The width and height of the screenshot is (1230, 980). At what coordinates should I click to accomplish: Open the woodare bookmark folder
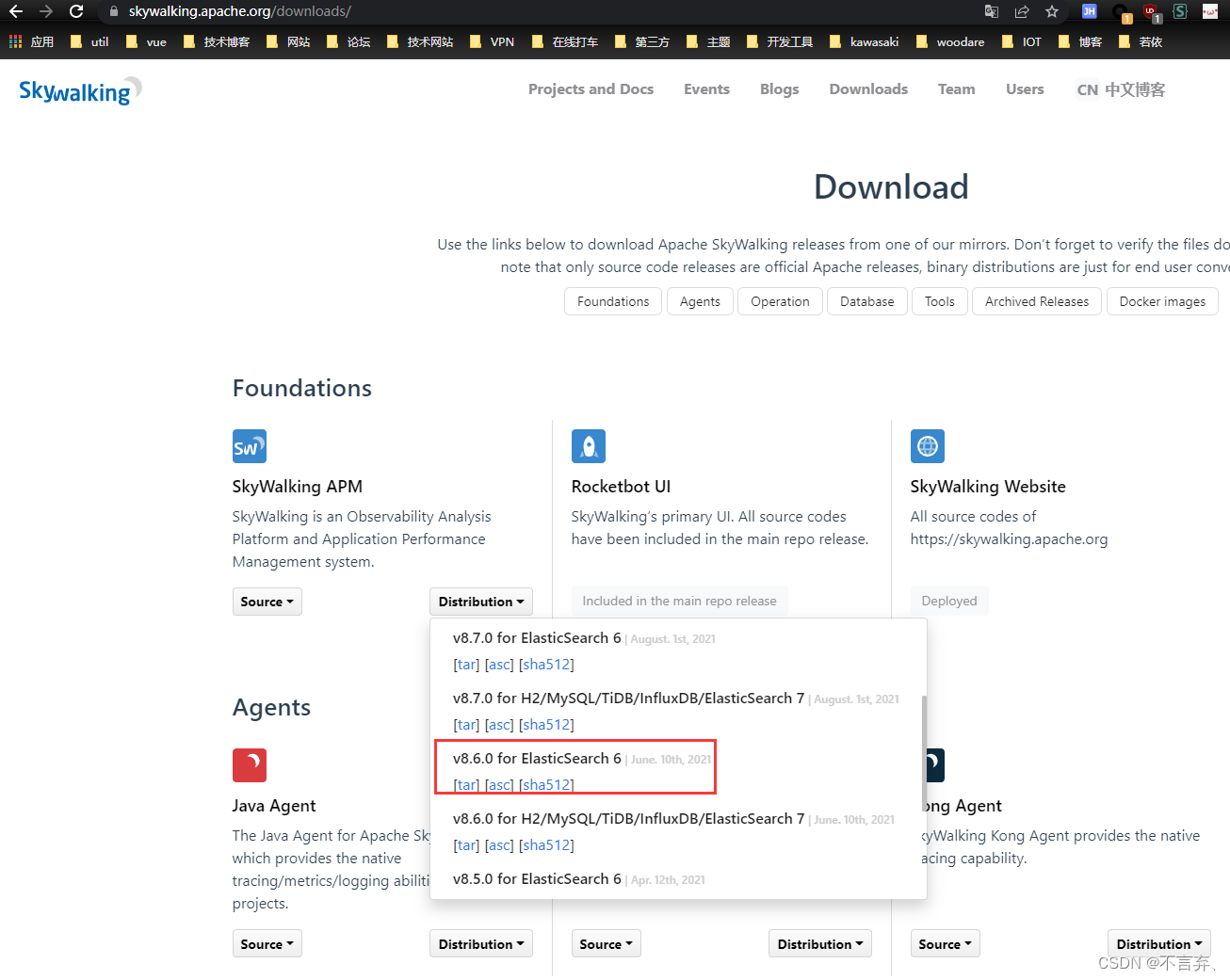point(950,41)
